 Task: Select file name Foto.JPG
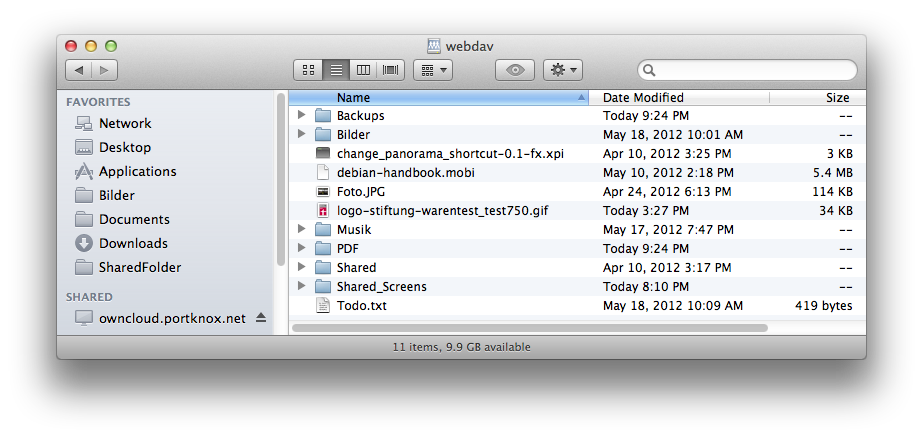(x=361, y=191)
